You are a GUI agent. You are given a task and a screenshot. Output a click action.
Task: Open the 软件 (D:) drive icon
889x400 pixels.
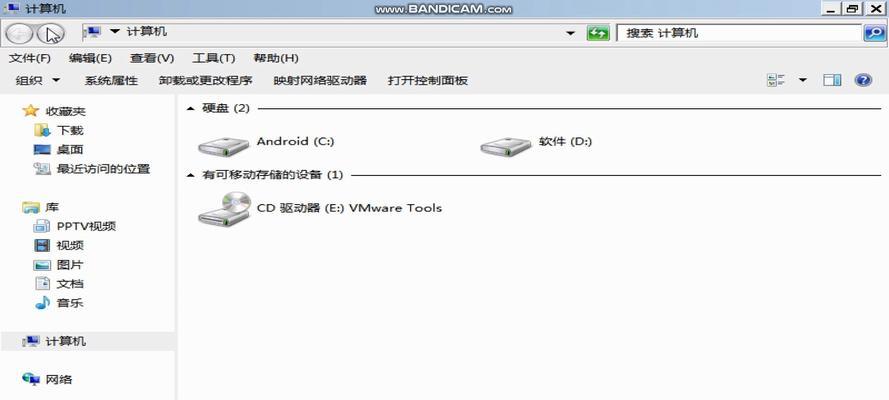click(506, 147)
